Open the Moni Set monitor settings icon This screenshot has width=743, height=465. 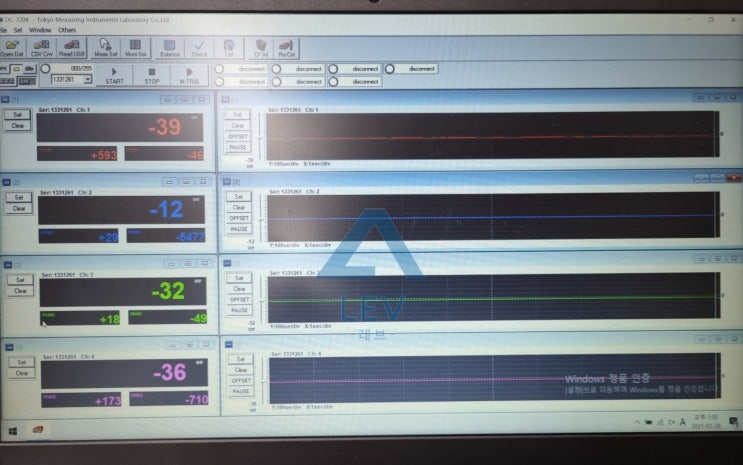pyautogui.click(x=136, y=47)
